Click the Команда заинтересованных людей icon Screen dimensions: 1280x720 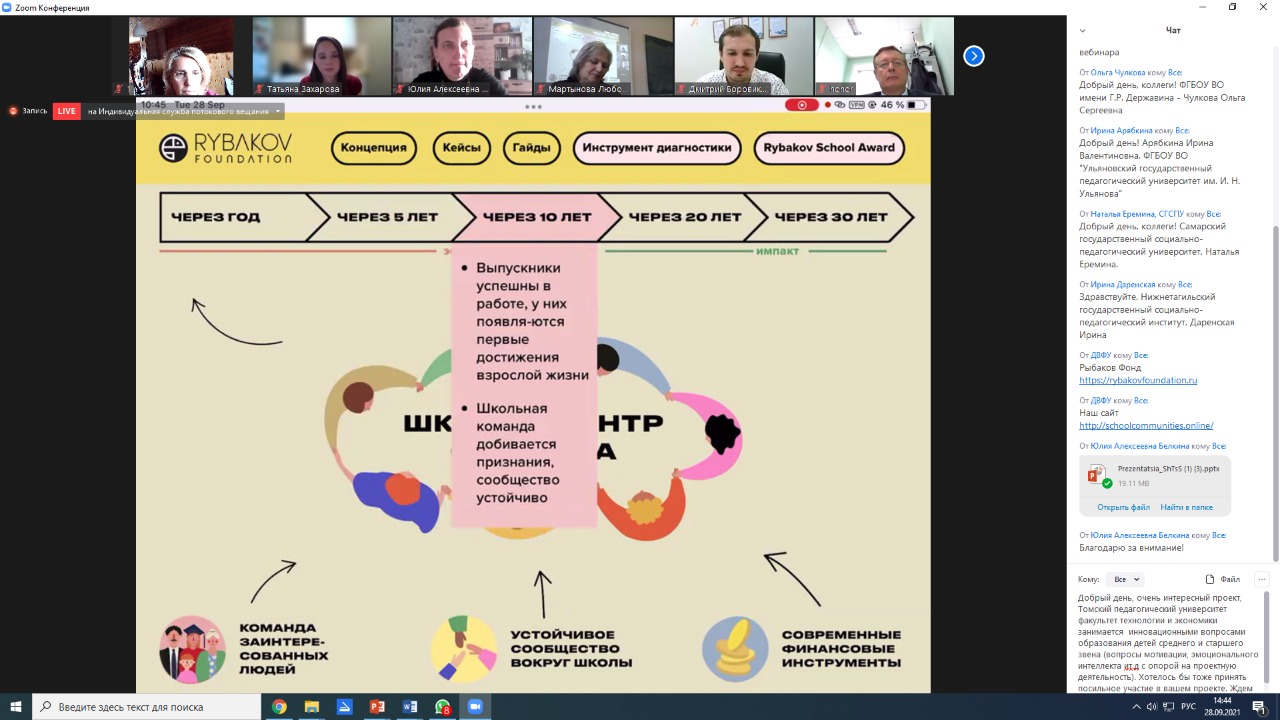coord(193,649)
